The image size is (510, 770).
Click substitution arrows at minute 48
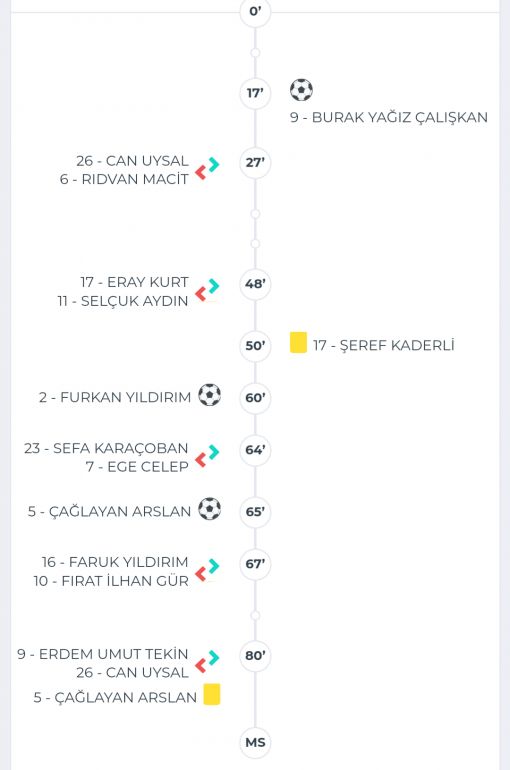point(207,290)
